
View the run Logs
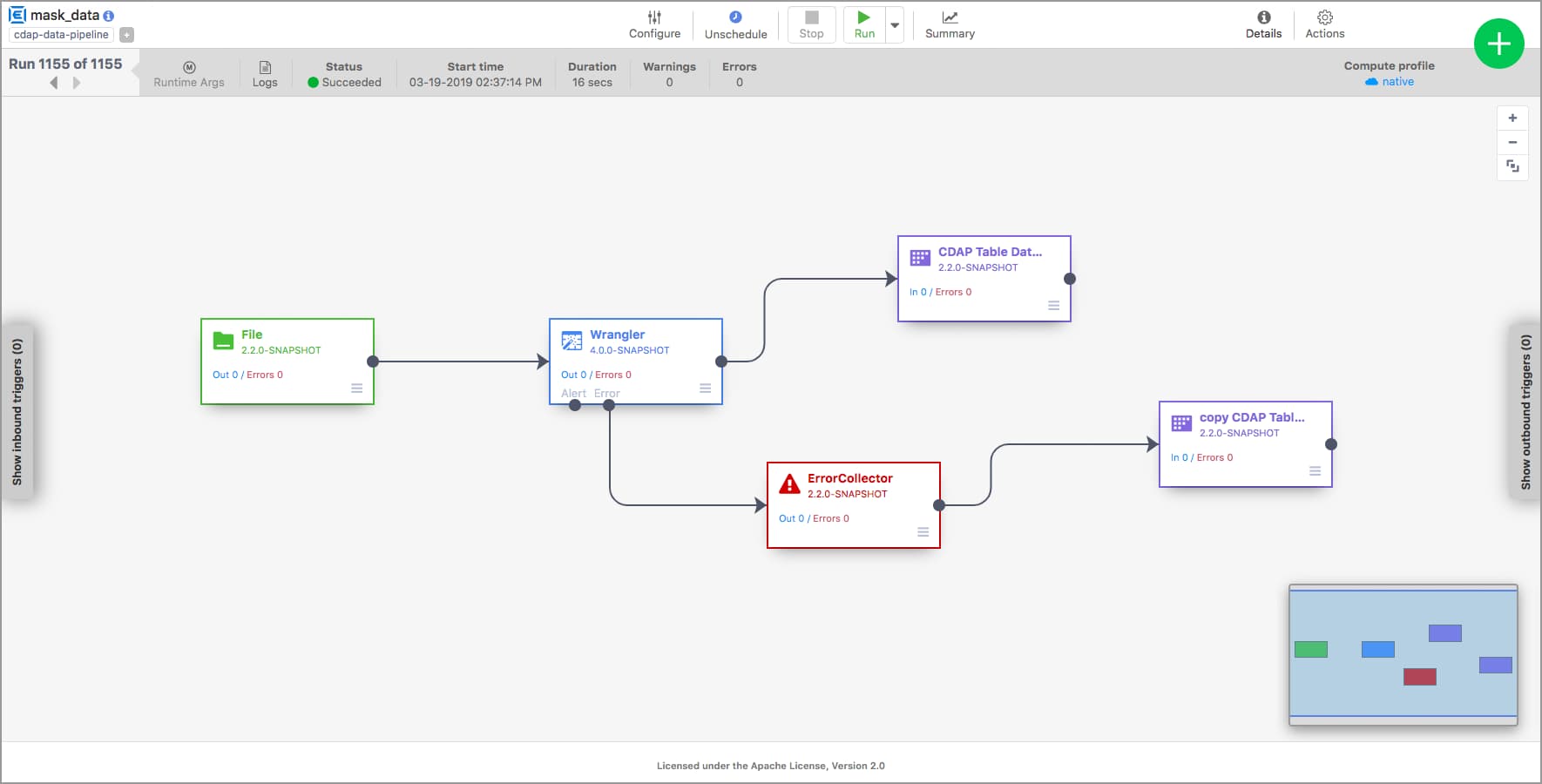click(x=265, y=74)
